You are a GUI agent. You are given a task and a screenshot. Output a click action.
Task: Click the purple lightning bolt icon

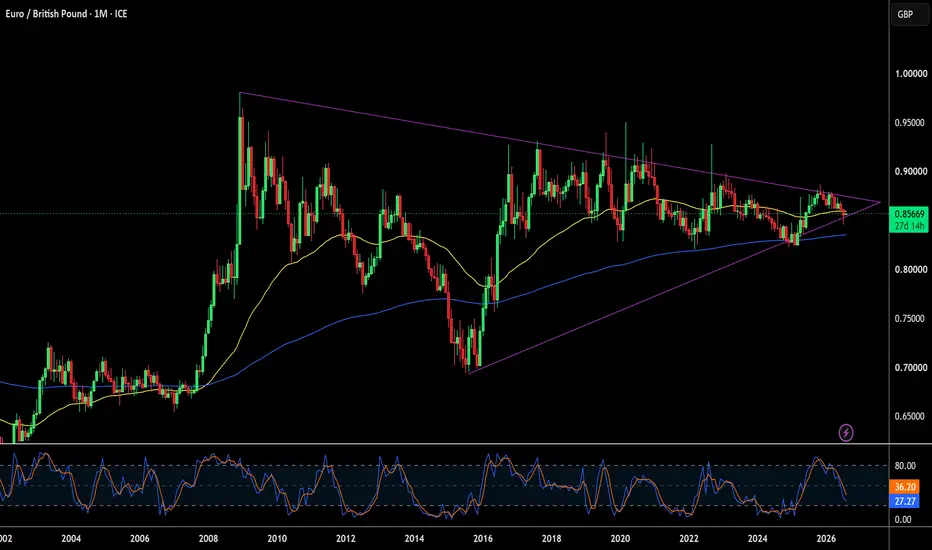[845, 432]
